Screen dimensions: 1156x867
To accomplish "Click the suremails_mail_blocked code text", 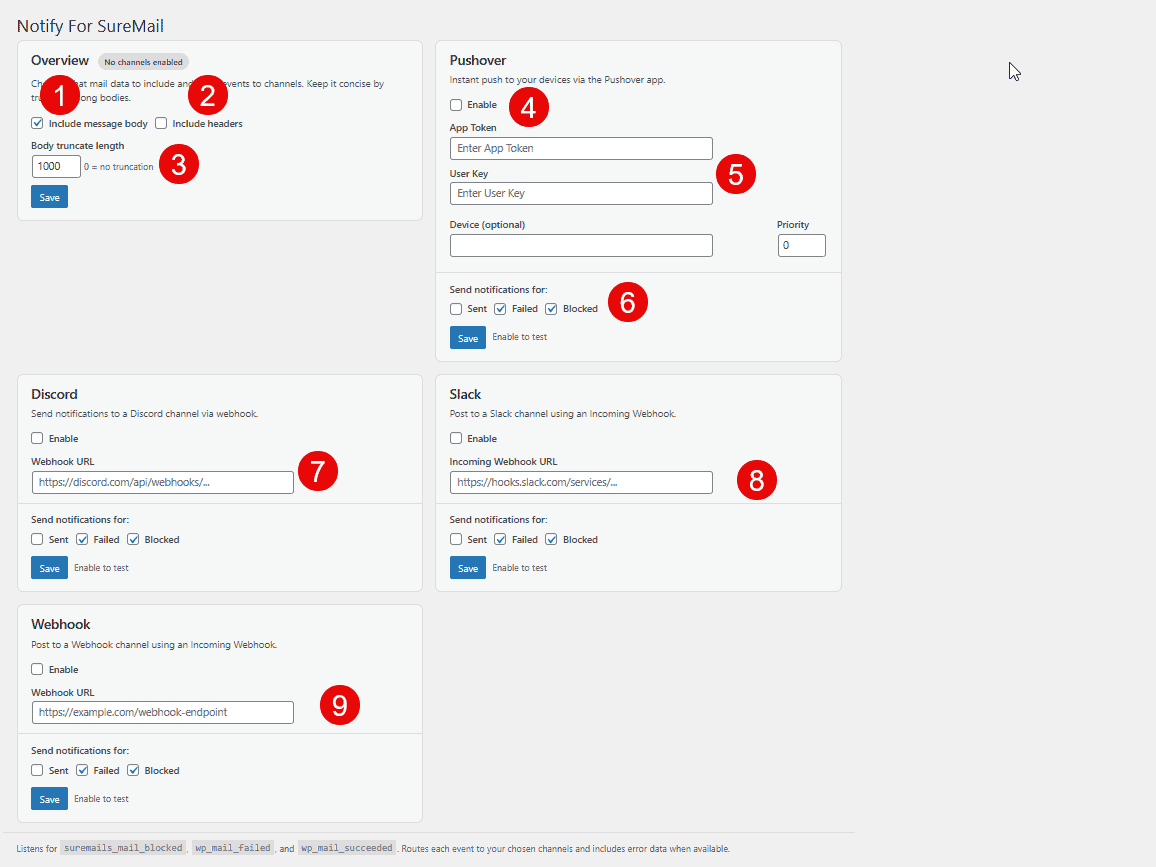I will point(123,848).
